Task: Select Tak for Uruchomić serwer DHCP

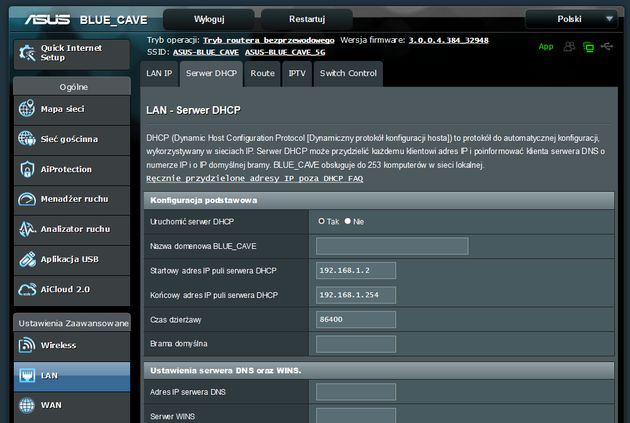Action: [321, 221]
